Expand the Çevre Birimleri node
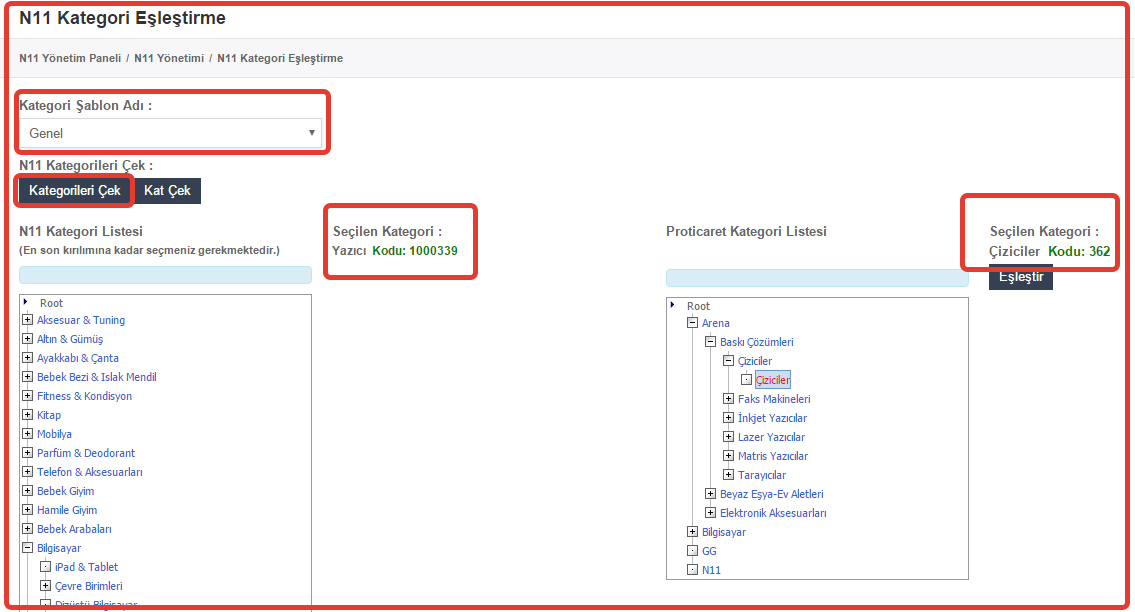The image size is (1135, 612). pyautogui.click(x=46, y=585)
